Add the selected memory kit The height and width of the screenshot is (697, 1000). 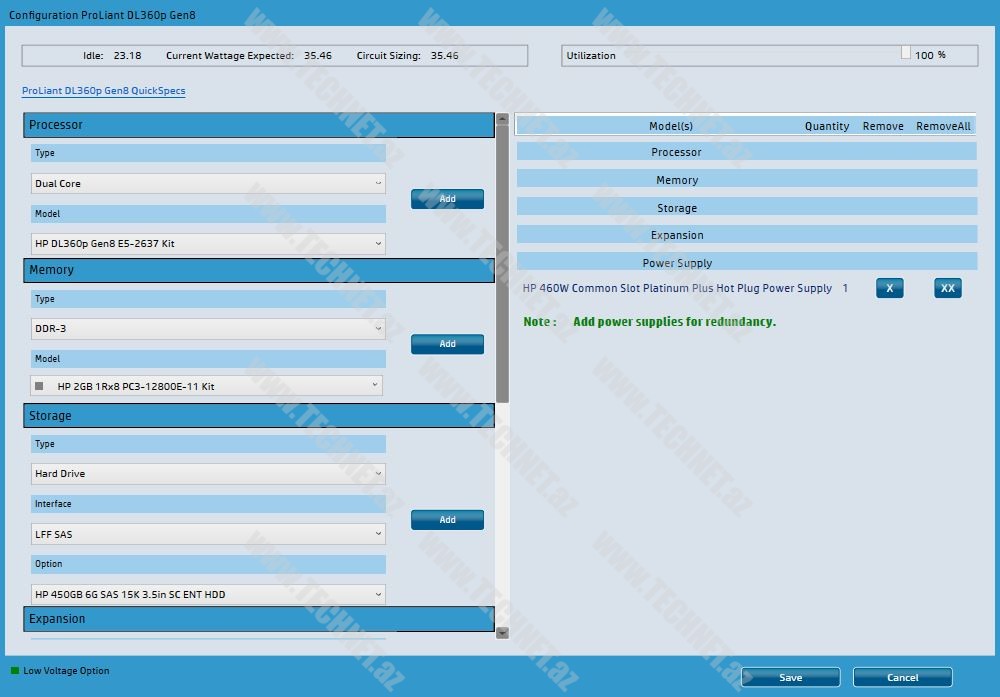click(447, 344)
